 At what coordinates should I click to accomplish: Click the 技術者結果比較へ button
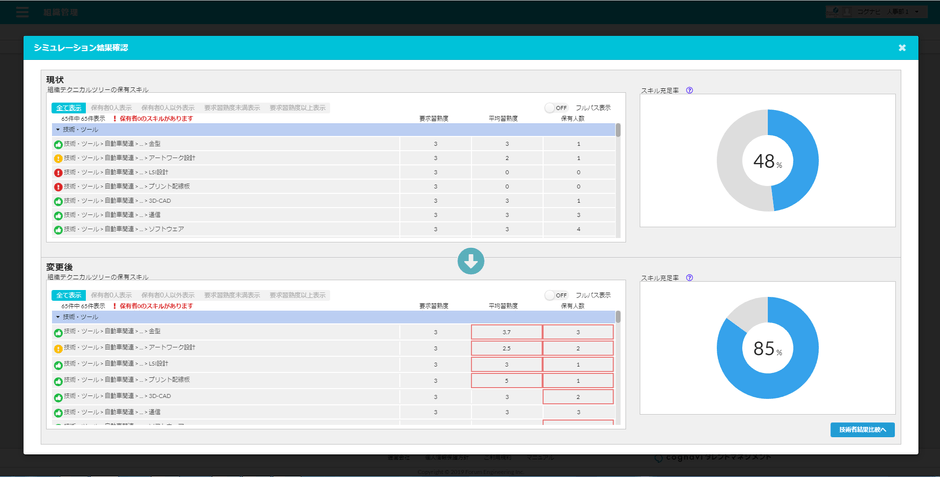click(862, 429)
